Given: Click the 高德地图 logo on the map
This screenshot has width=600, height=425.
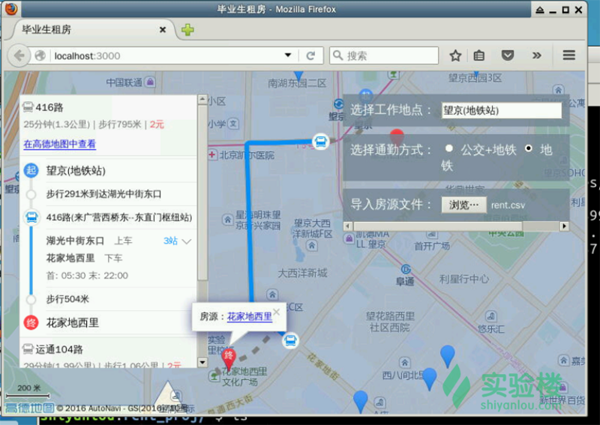Looking at the screenshot, I should 29,408.
